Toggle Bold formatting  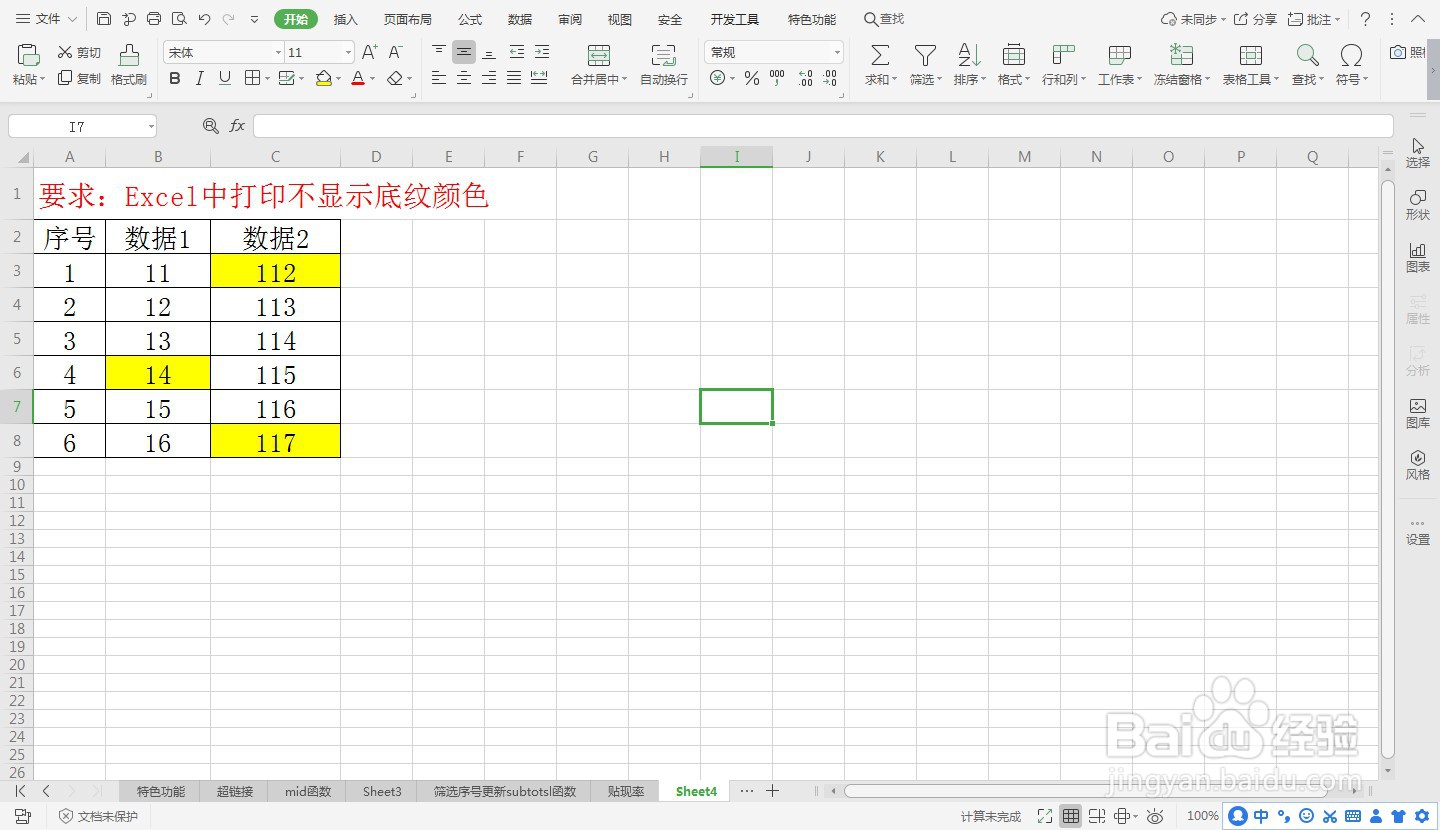click(175, 78)
